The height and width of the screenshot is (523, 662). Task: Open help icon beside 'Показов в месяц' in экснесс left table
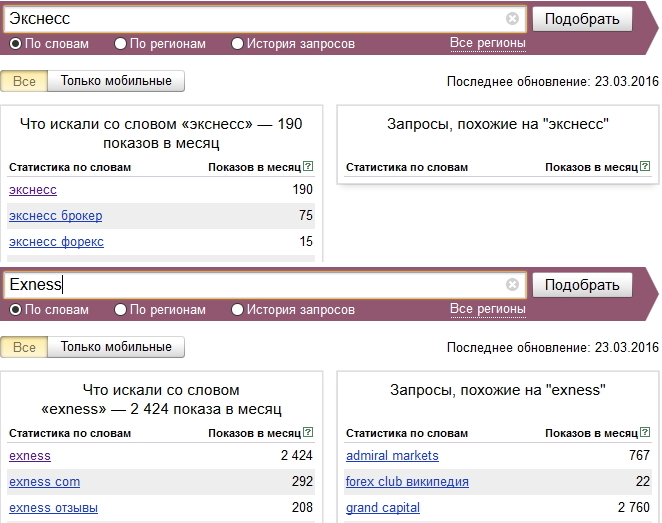click(x=308, y=166)
